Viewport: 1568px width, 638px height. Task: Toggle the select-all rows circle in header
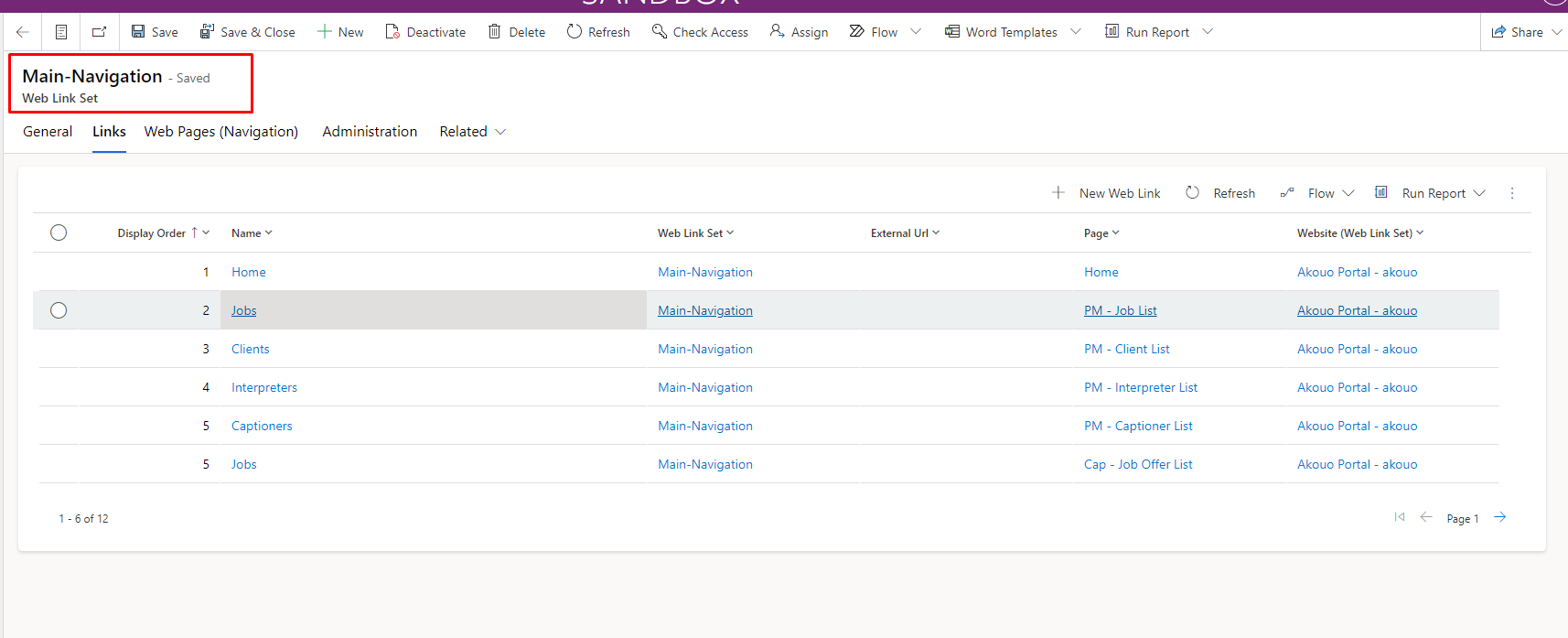tap(59, 232)
